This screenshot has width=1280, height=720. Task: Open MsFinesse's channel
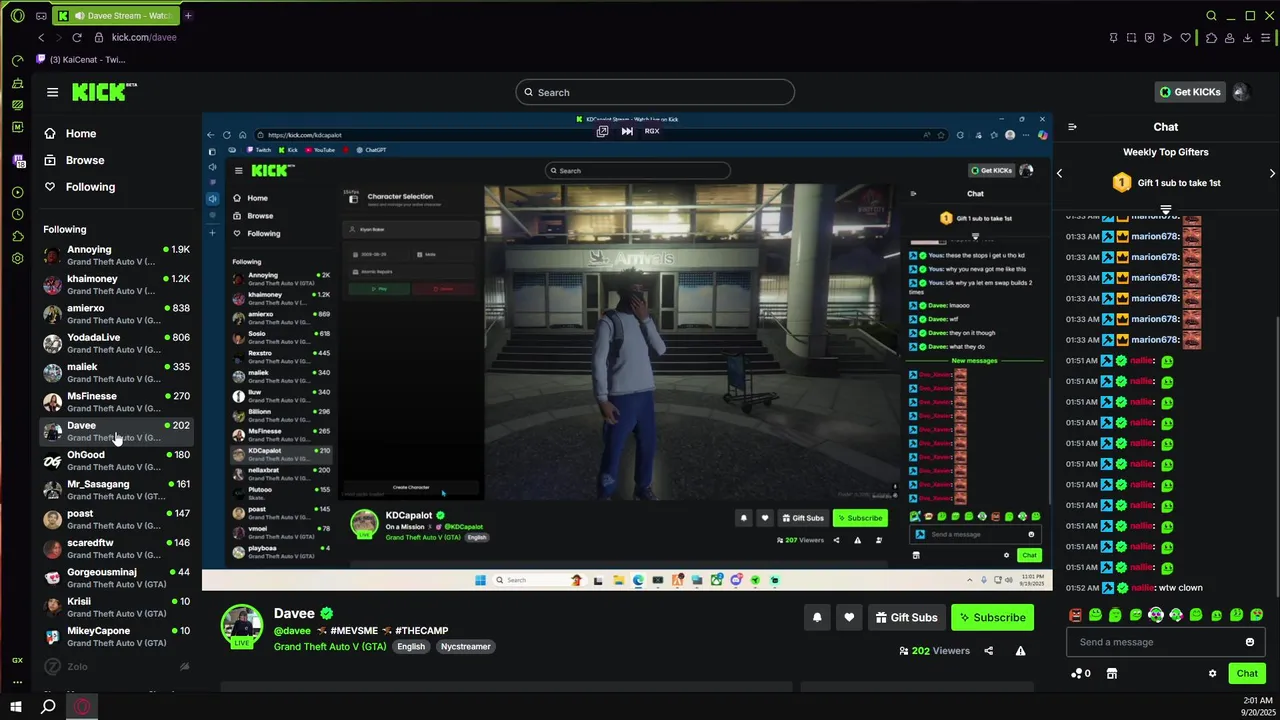pyautogui.click(x=117, y=402)
